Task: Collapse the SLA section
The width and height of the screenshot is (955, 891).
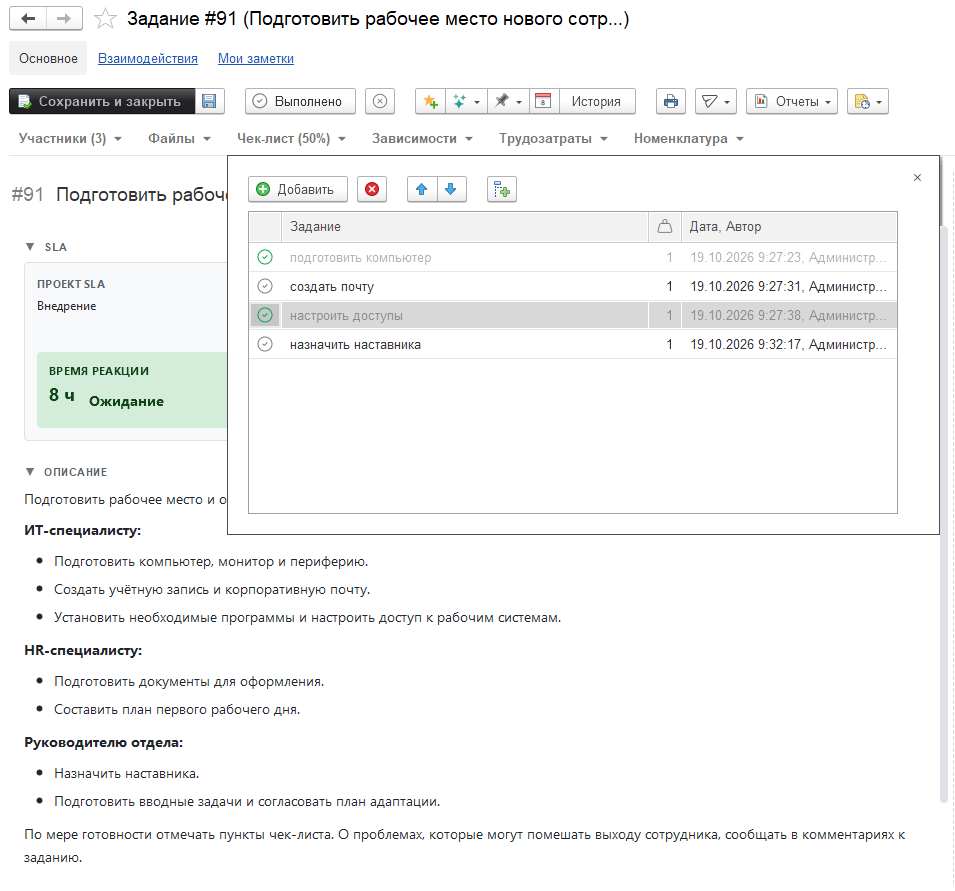Action: (30, 247)
